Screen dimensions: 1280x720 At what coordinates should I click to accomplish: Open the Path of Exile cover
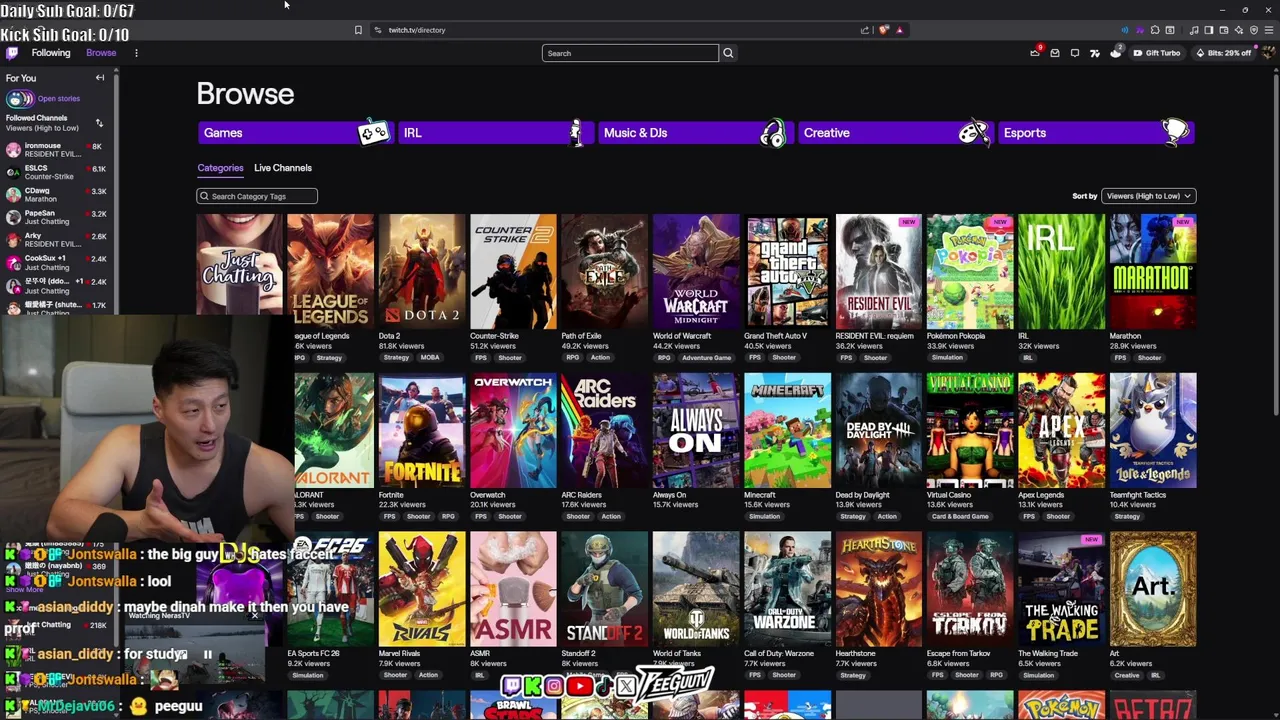point(604,271)
